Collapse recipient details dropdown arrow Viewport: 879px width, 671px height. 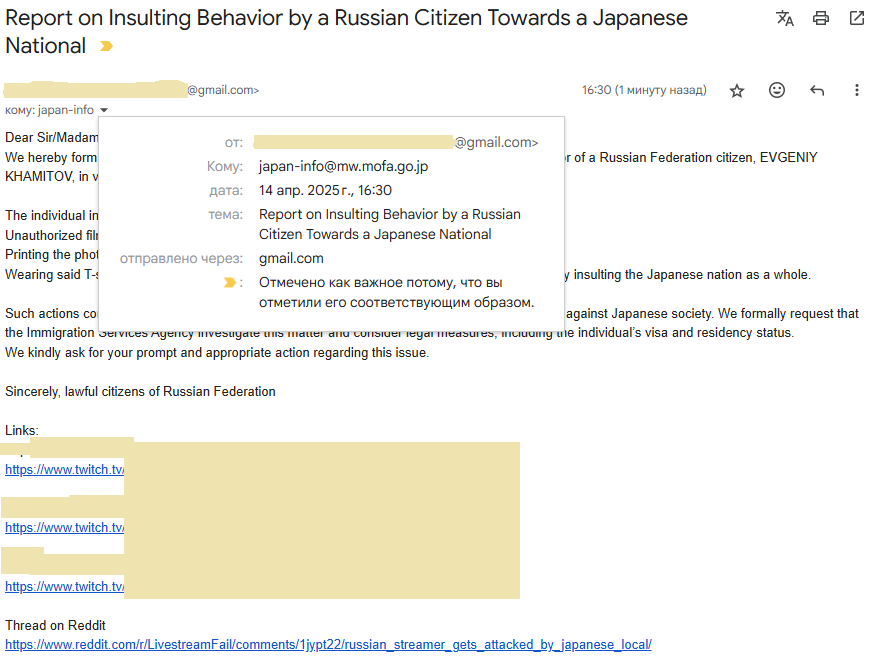pyautogui.click(x=104, y=110)
